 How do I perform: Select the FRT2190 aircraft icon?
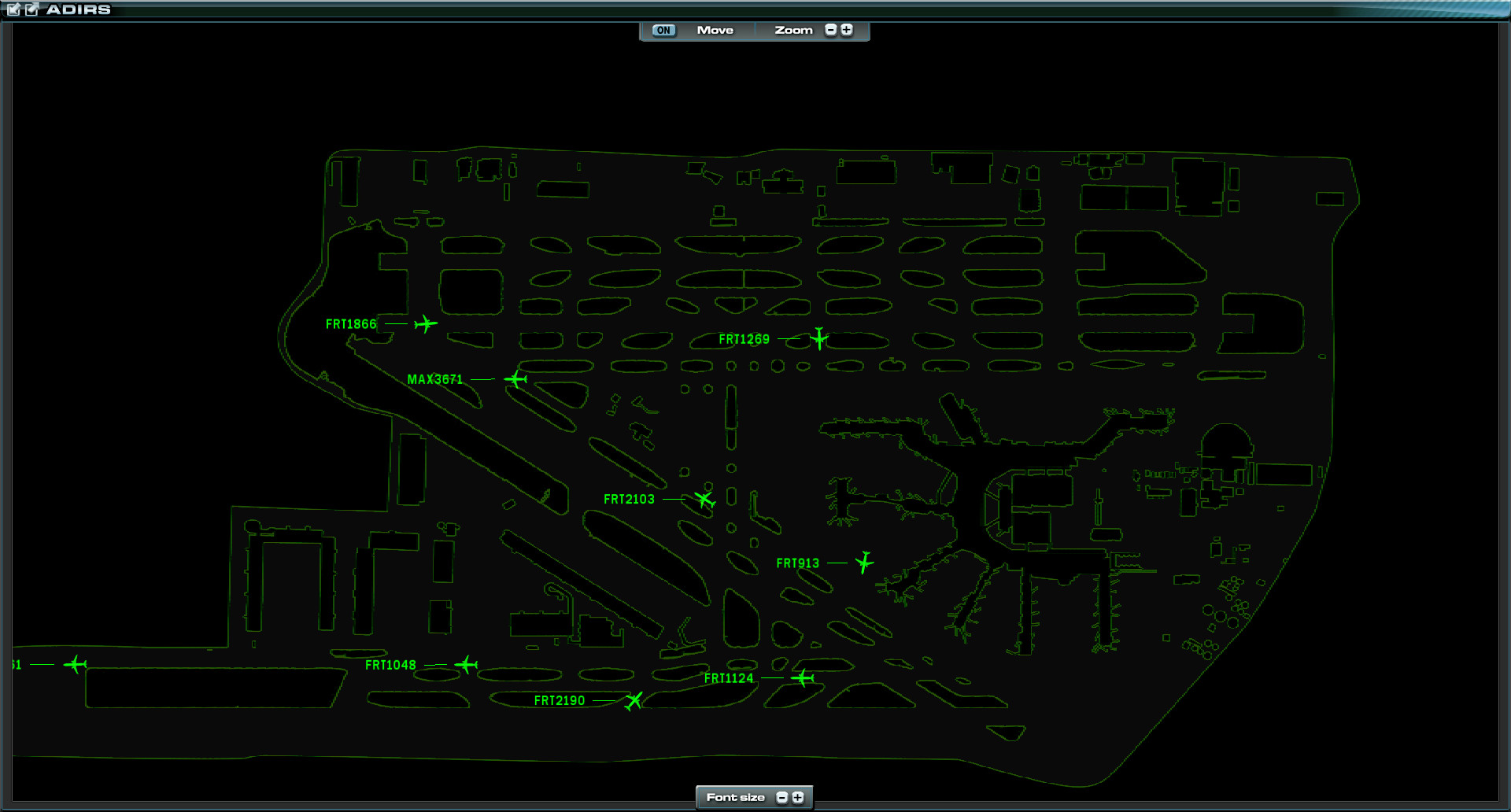pyautogui.click(x=634, y=700)
